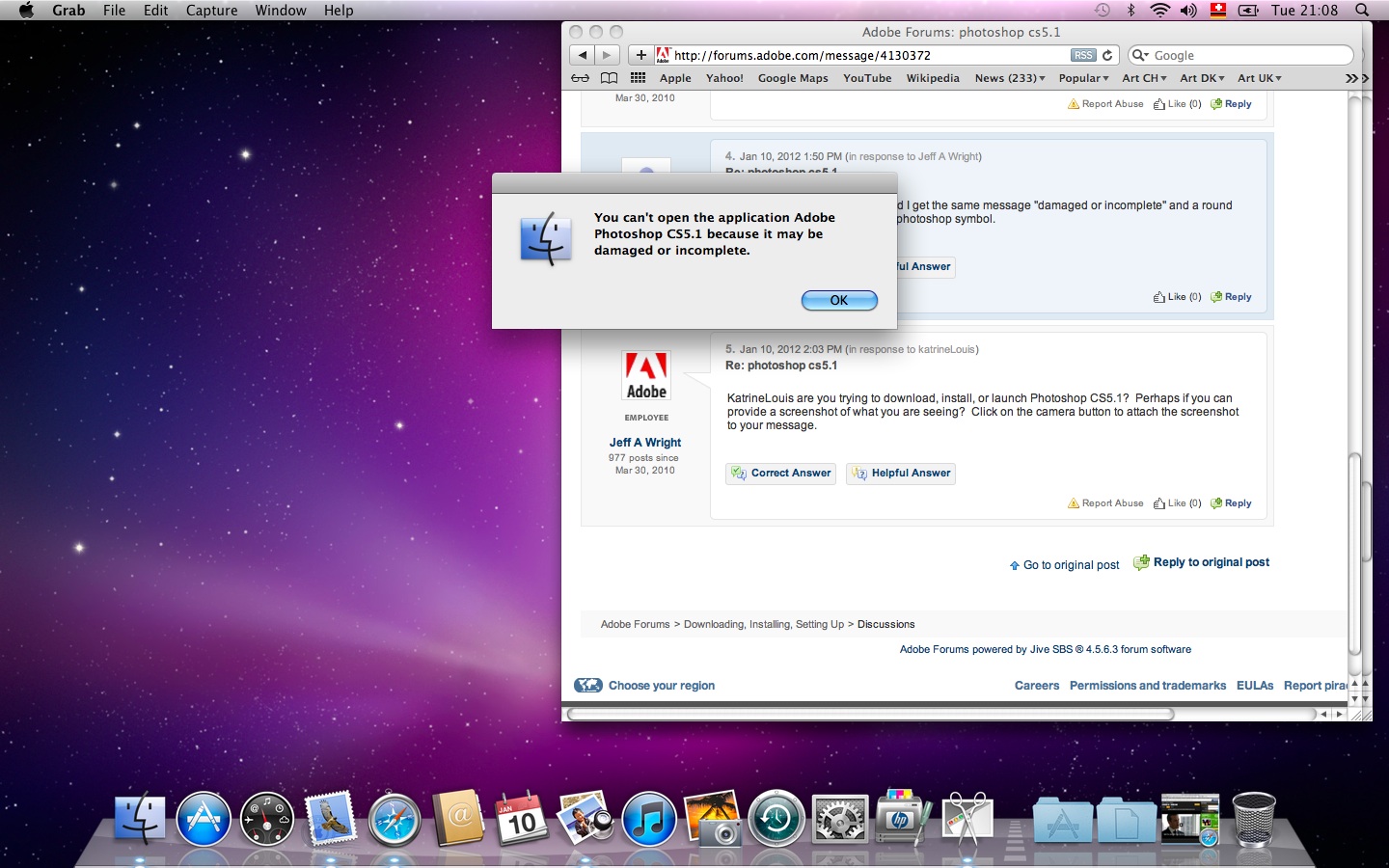Open the Bluetooth status menu
This screenshot has width=1389, height=868.
[x=1130, y=11]
